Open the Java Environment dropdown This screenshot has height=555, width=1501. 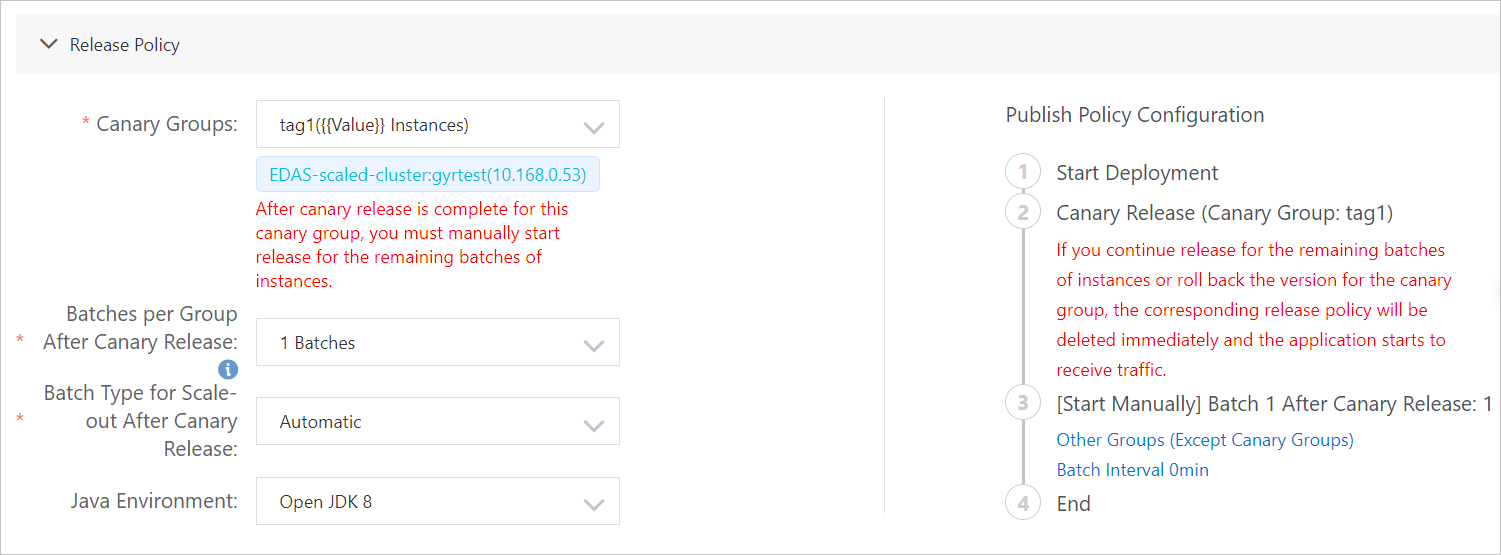437,502
